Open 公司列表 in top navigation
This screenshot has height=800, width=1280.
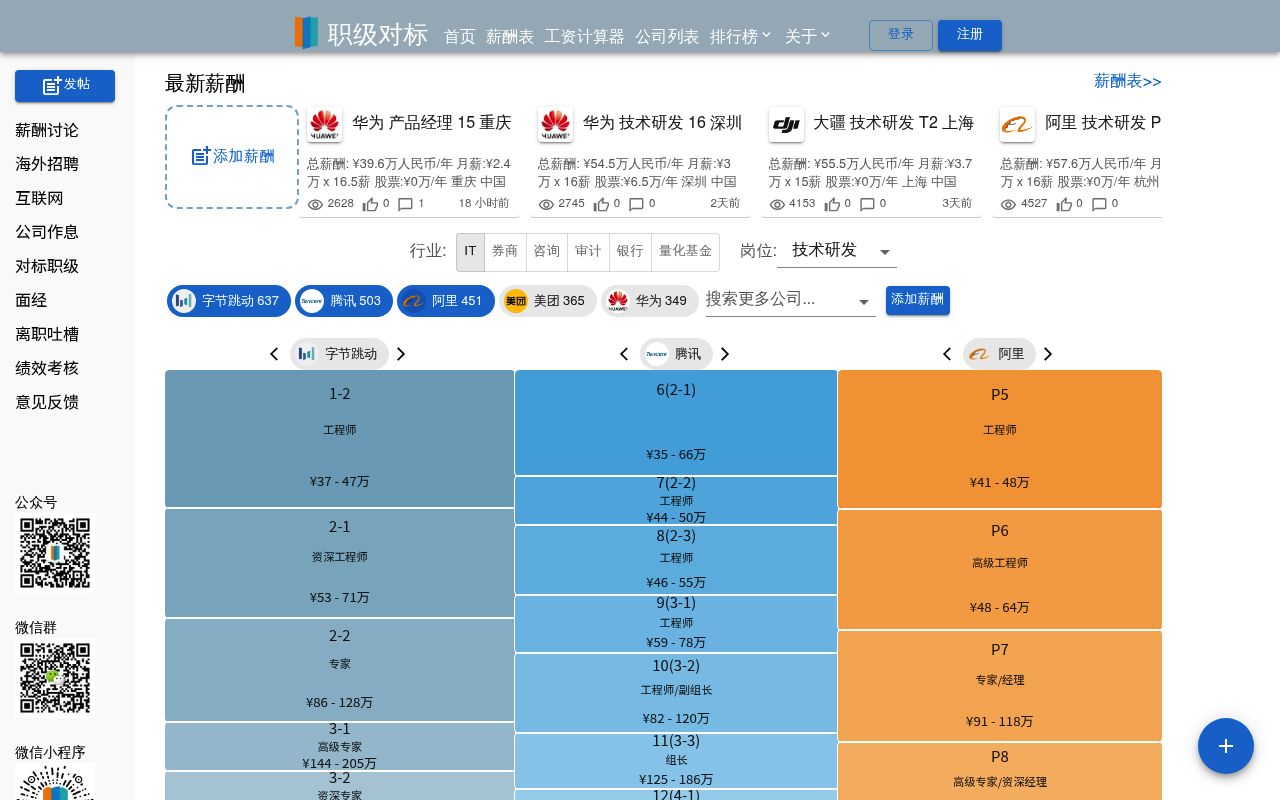[x=667, y=36]
